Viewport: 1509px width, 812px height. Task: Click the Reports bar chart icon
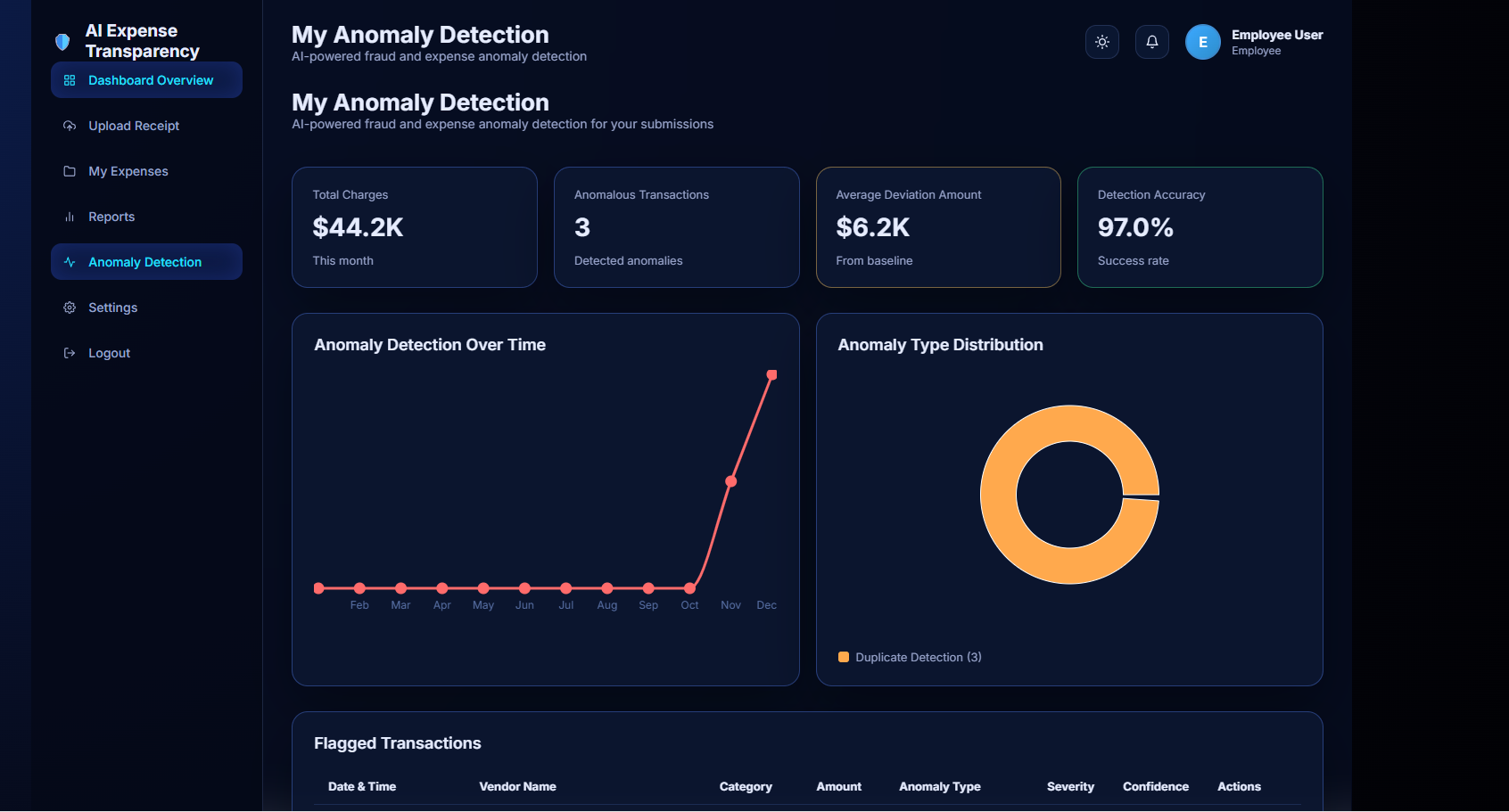(x=70, y=217)
